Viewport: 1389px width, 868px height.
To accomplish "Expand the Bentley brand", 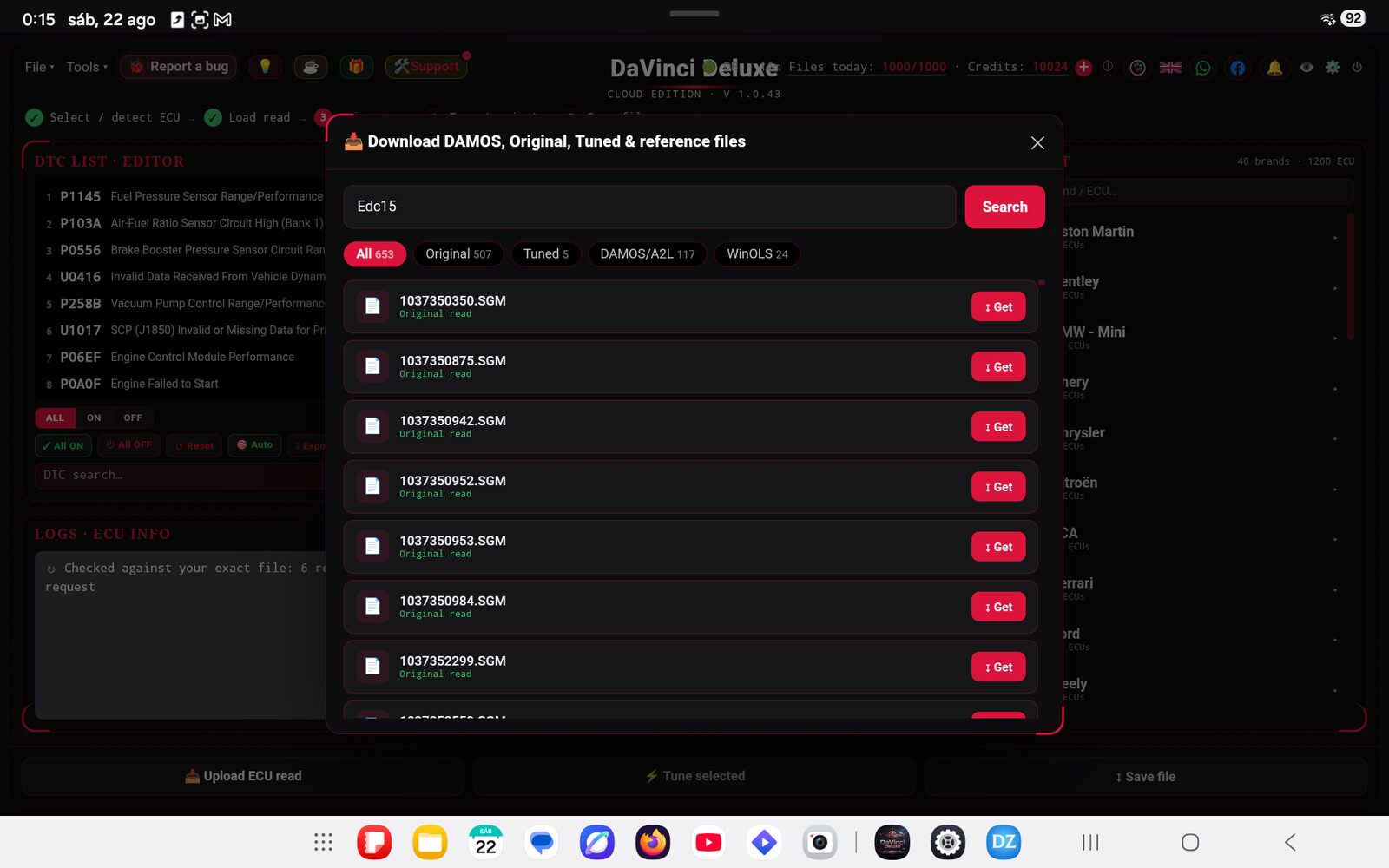I will [x=1202, y=287].
